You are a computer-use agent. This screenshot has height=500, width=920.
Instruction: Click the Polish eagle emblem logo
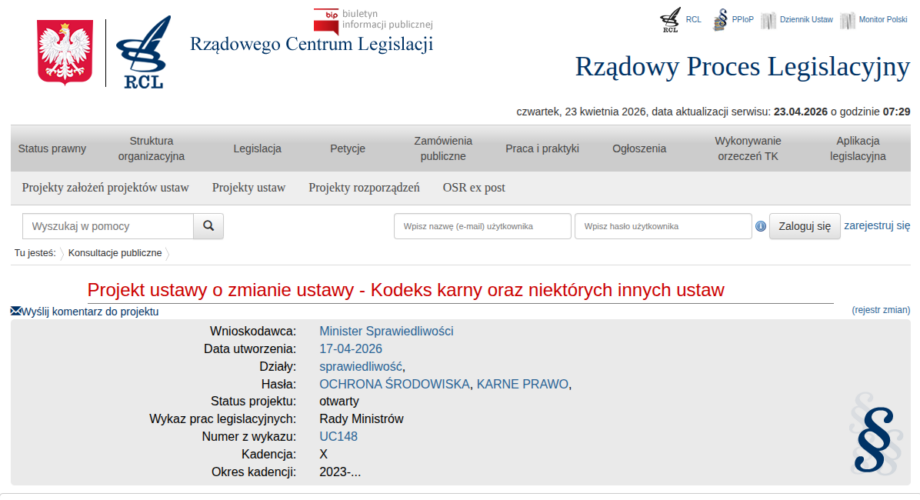[x=65, y=52]
